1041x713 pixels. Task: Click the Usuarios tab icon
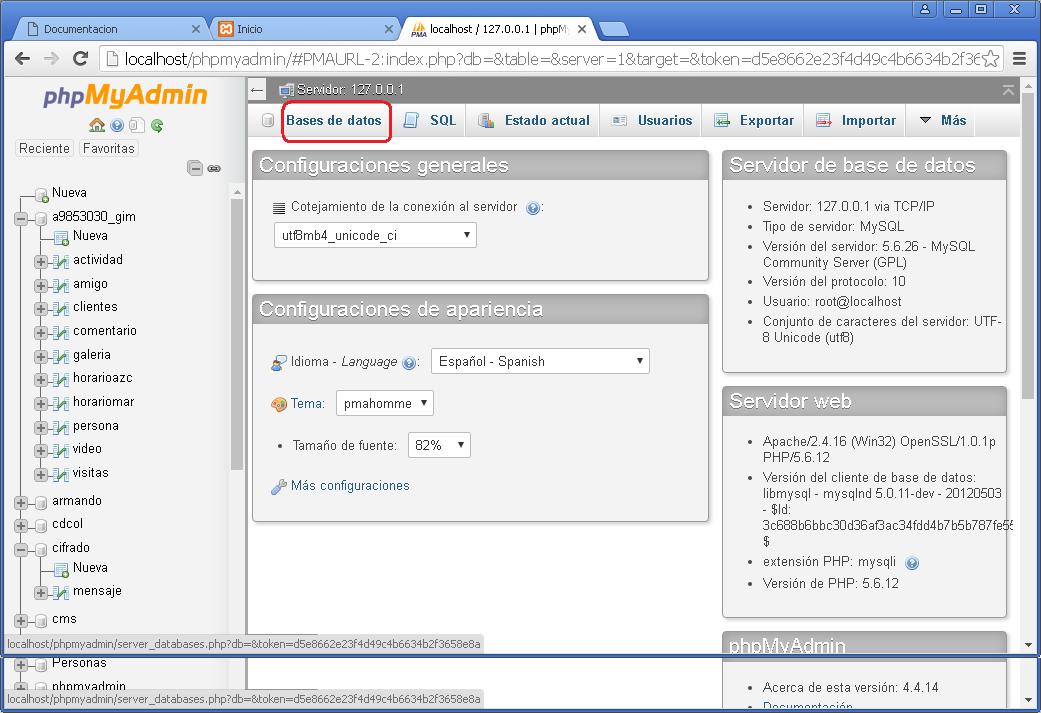coord(619,120)
